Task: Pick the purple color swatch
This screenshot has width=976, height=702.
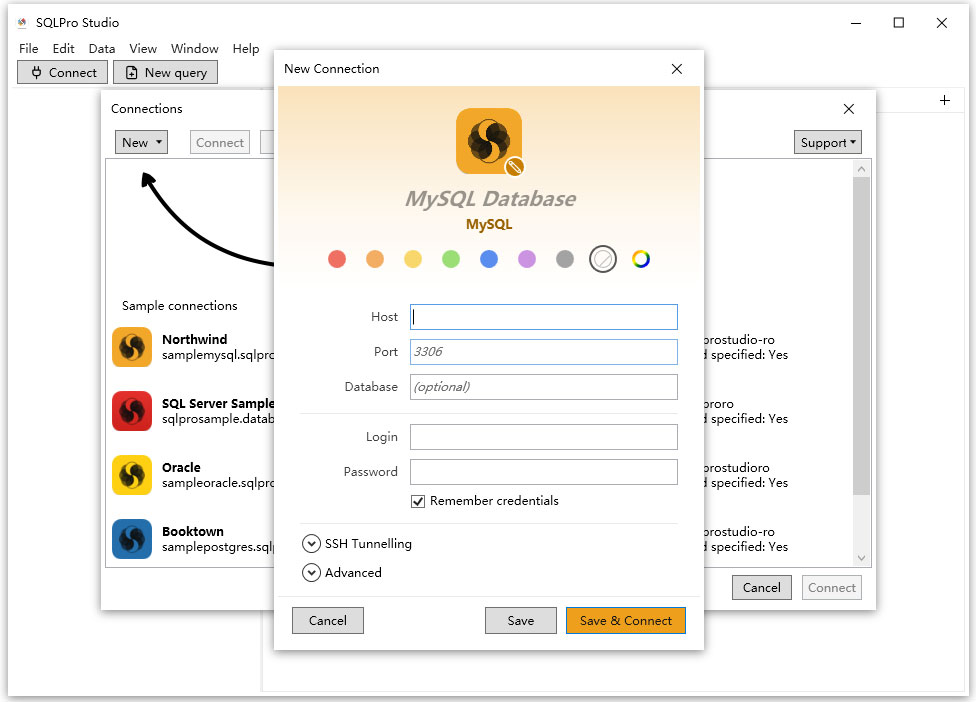Action: point(527,259)
